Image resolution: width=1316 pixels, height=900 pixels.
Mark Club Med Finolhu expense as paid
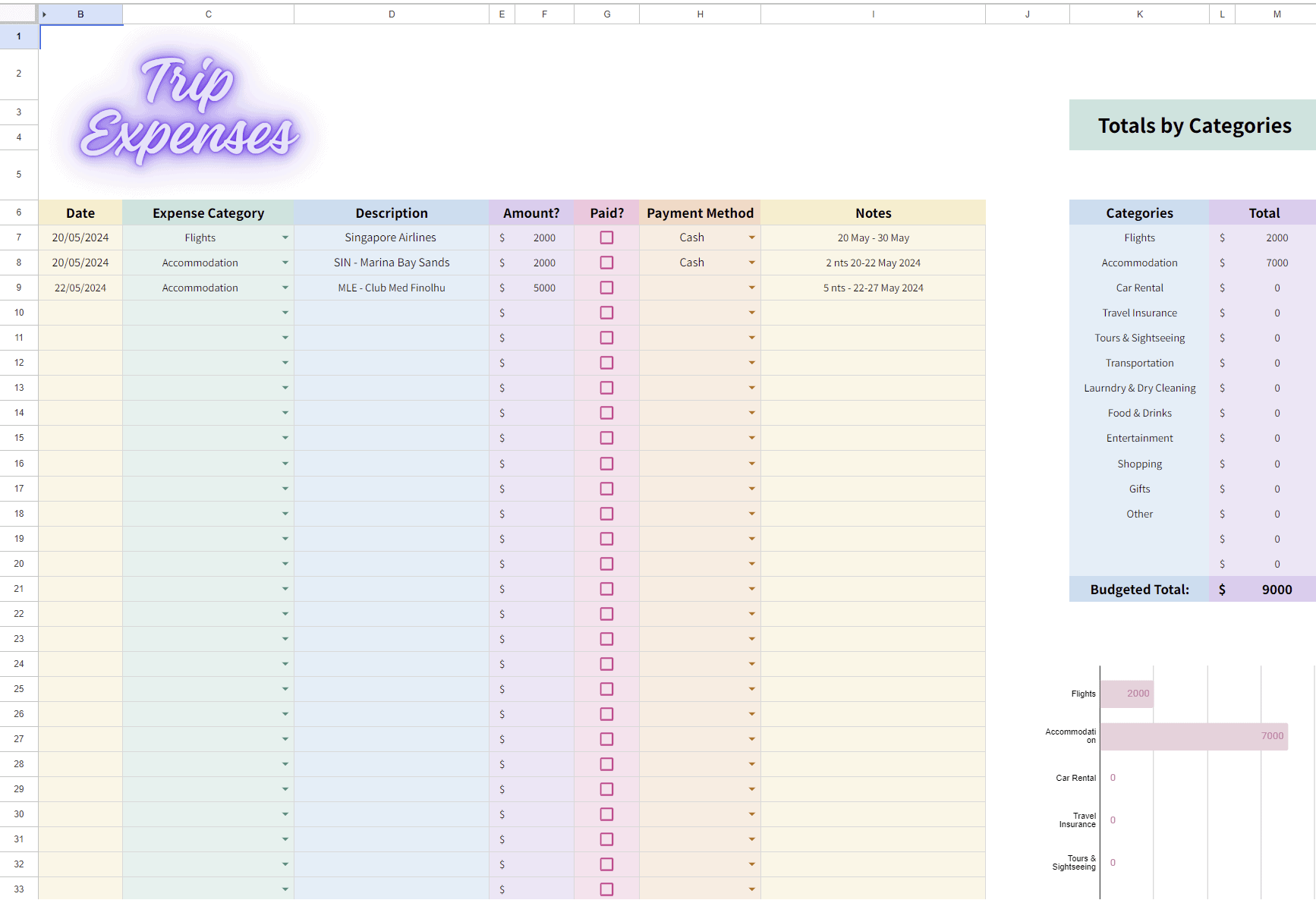[x=606, y=288]
